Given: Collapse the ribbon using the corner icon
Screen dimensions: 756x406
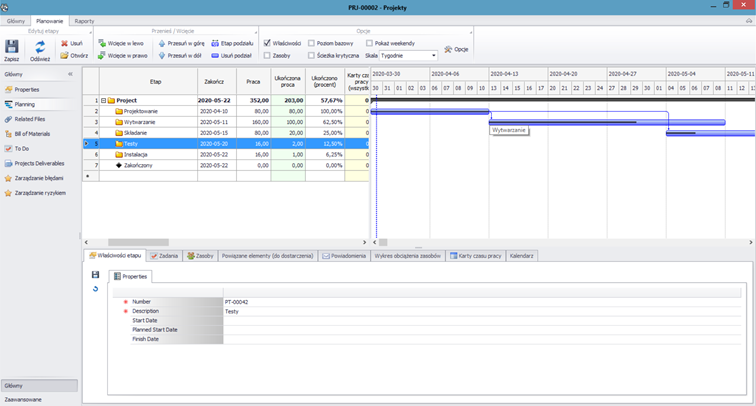Looking at the screenshot, I should (x=749, y=21).
